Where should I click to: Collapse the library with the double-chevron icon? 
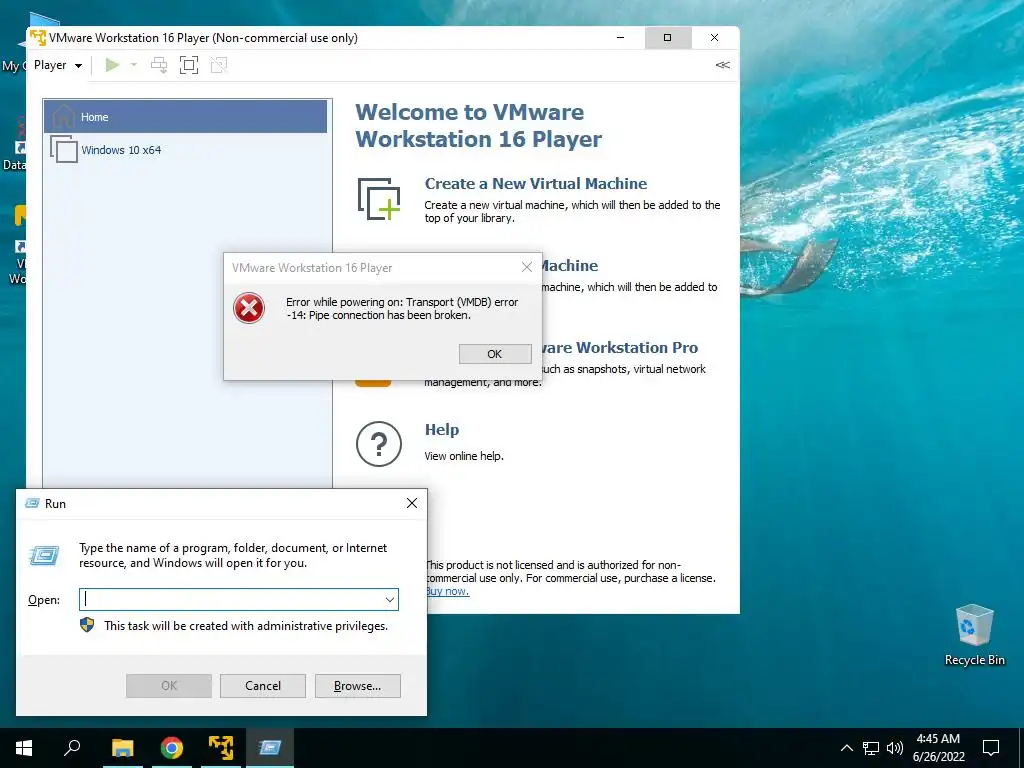click(722, 65)
